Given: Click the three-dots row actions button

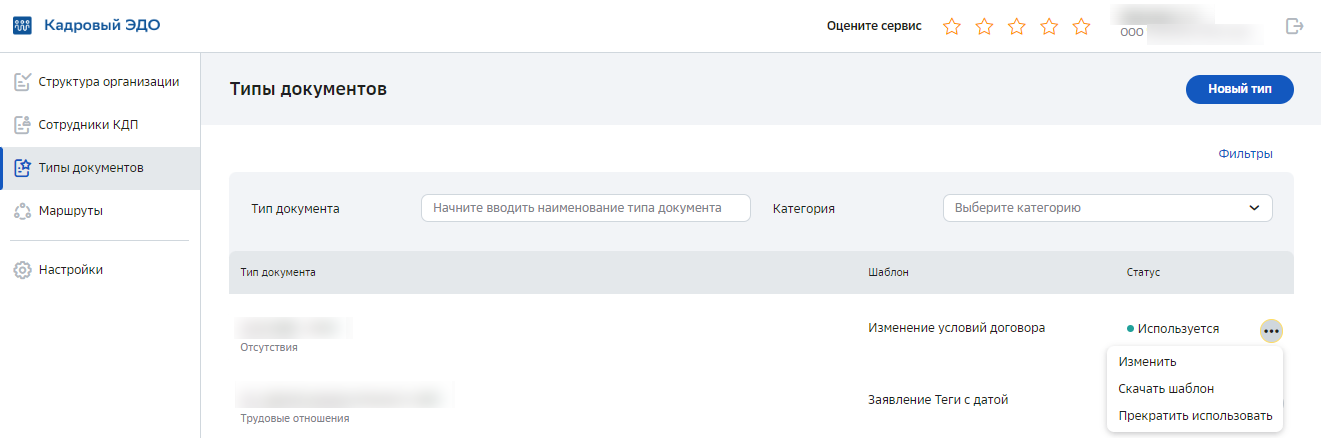Looking at the screenshot, I should click(x=1271, y=331).
